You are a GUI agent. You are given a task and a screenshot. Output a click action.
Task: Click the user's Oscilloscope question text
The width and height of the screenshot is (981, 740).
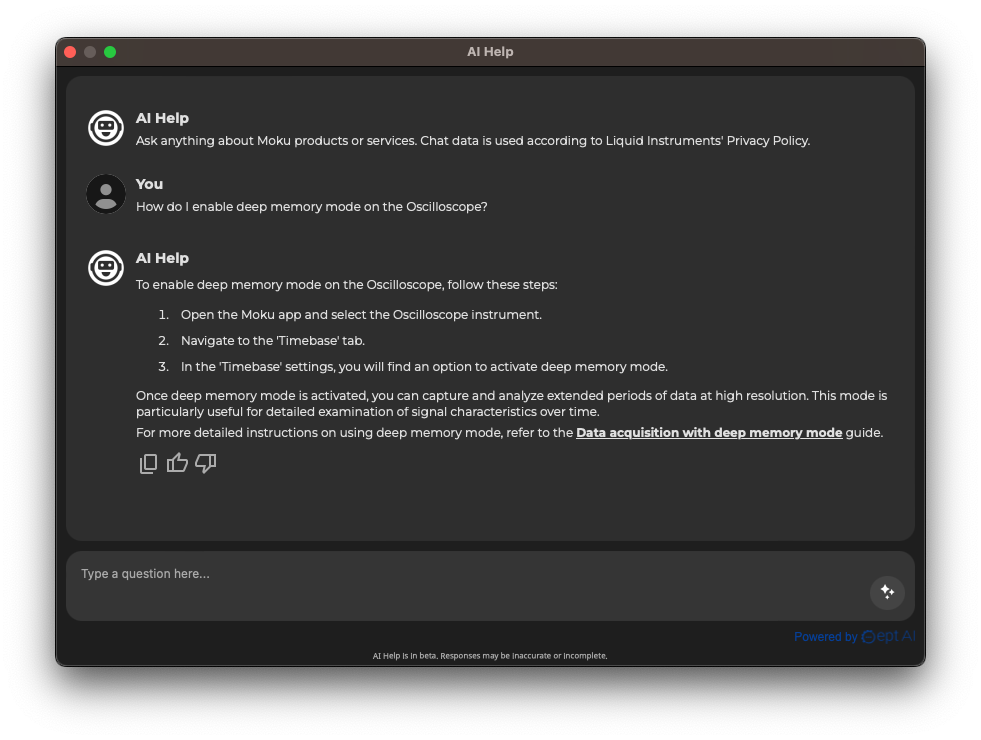(311, 207)
